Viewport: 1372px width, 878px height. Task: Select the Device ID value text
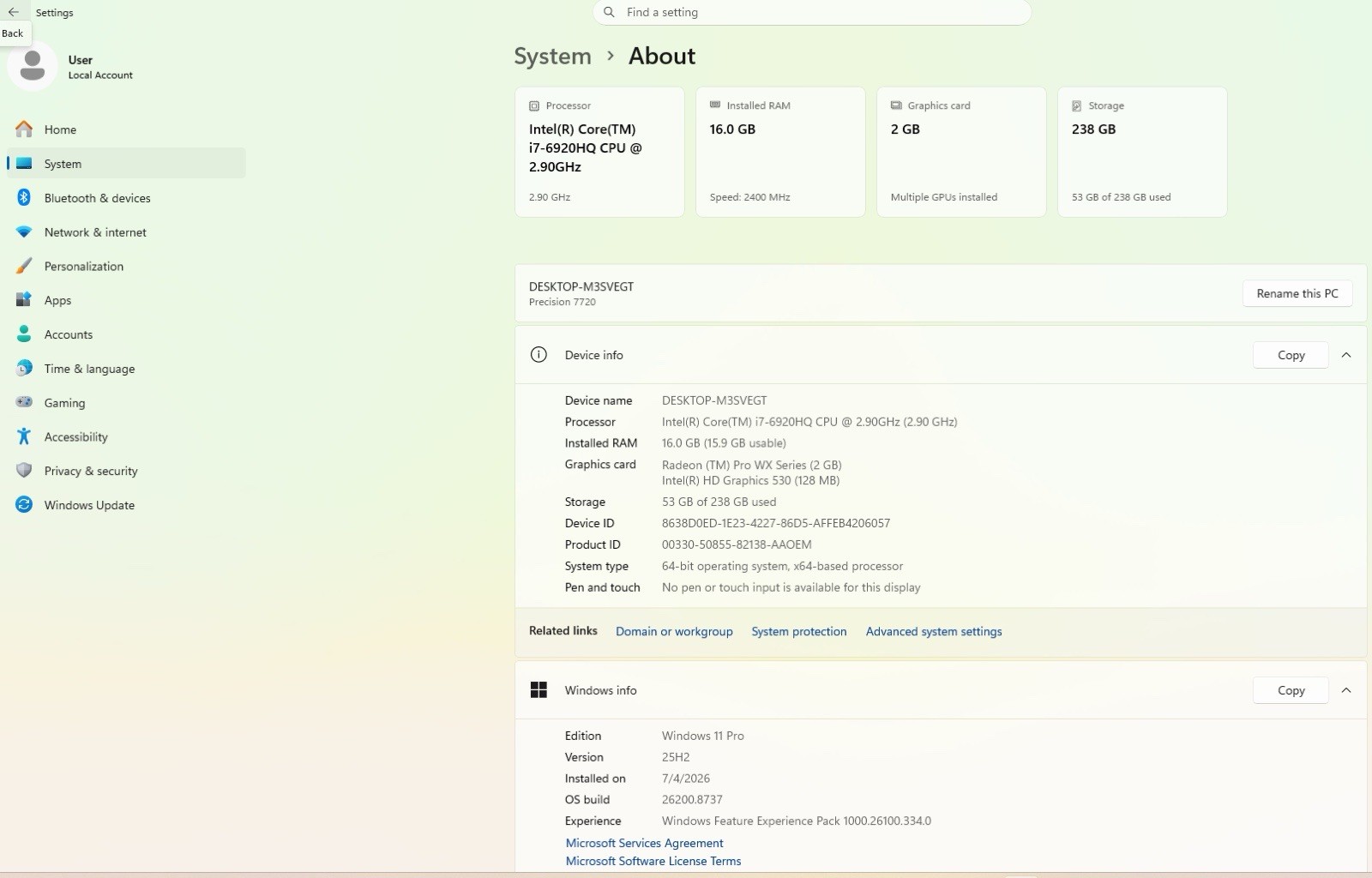pyautogui.click(x=776, y=523)
